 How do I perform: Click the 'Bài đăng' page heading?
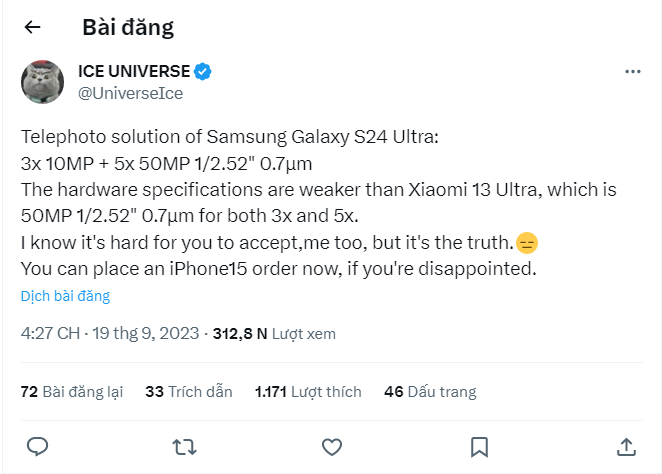coord(128,28)
